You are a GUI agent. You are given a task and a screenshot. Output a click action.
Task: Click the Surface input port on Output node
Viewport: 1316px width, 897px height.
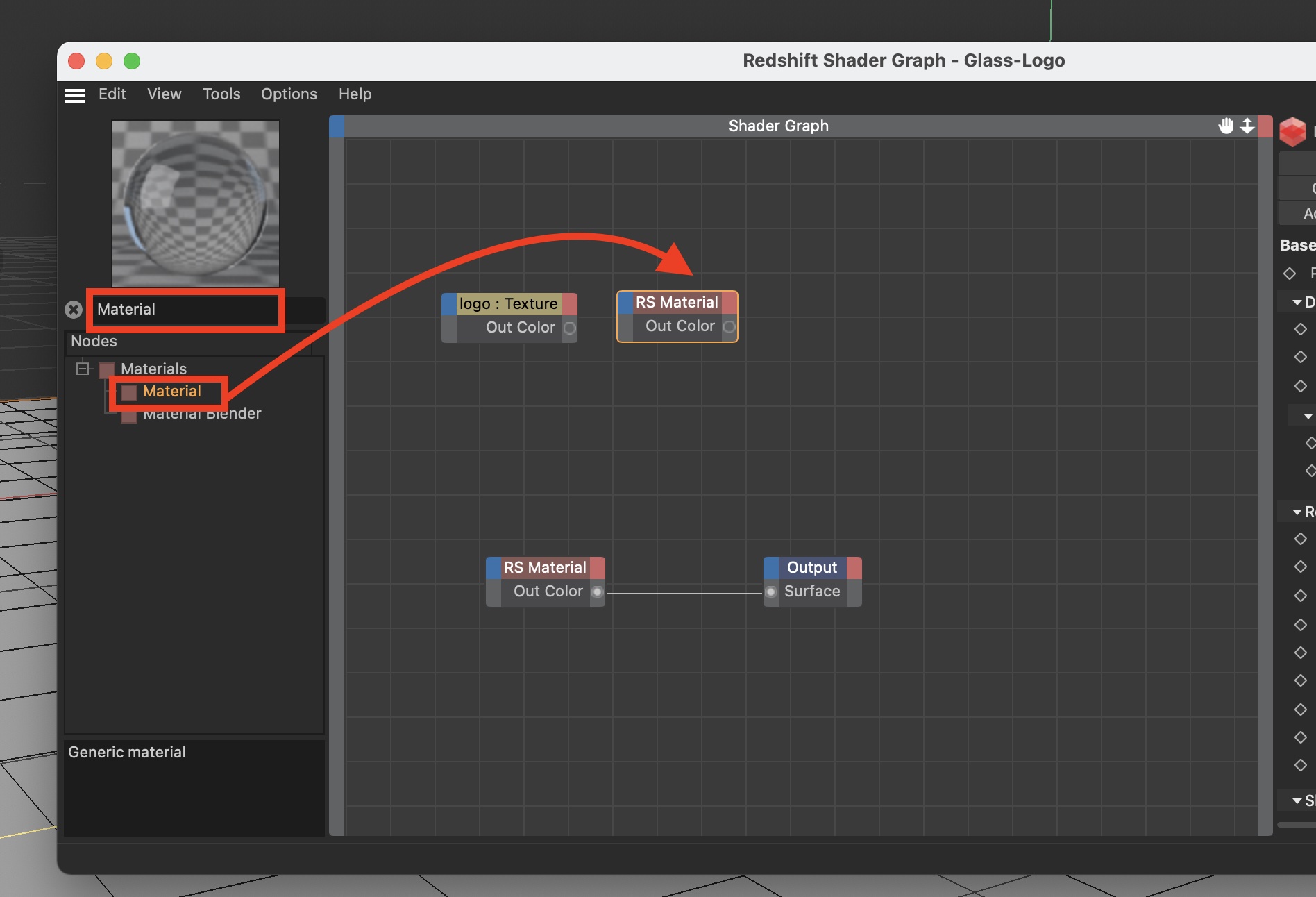tap(770, 592)
